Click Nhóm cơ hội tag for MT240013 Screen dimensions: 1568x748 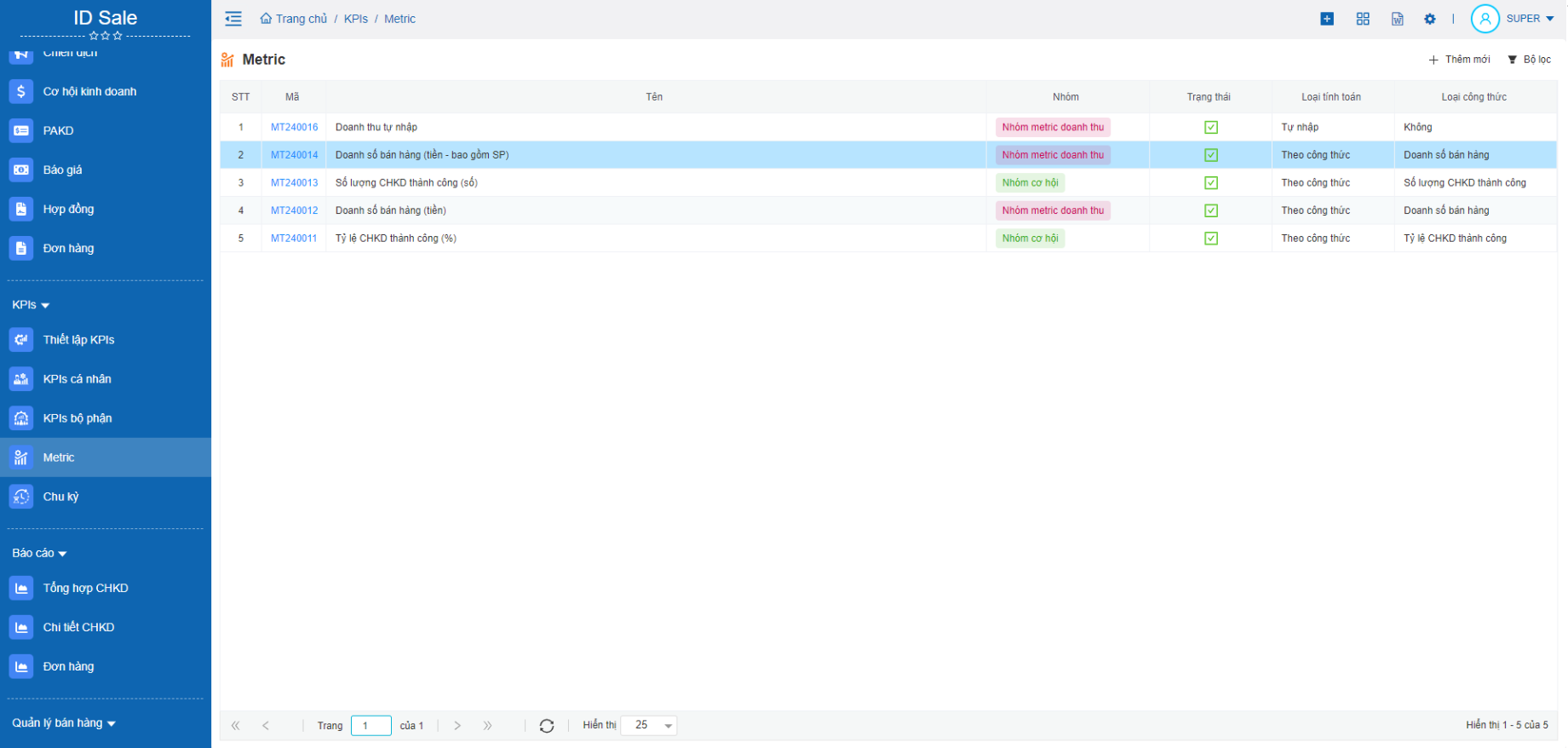pyautogui.click(x=1031, y=182)
